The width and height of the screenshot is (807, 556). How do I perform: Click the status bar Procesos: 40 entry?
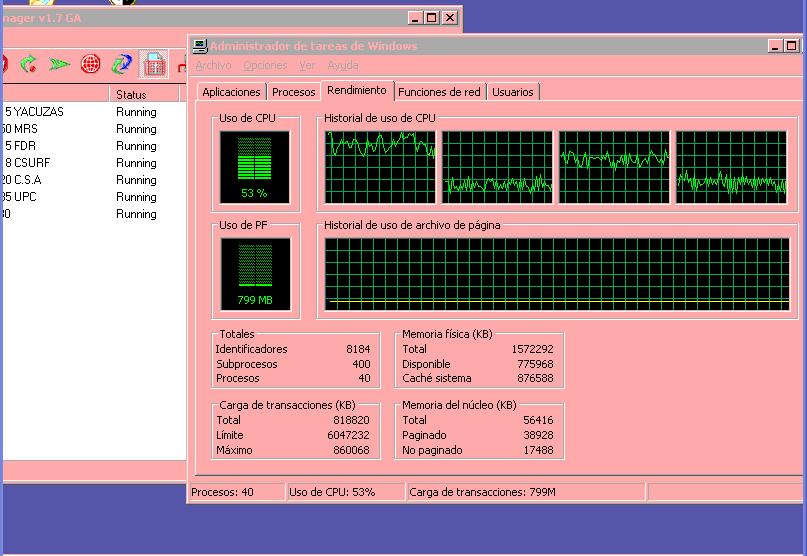(236, 492)
